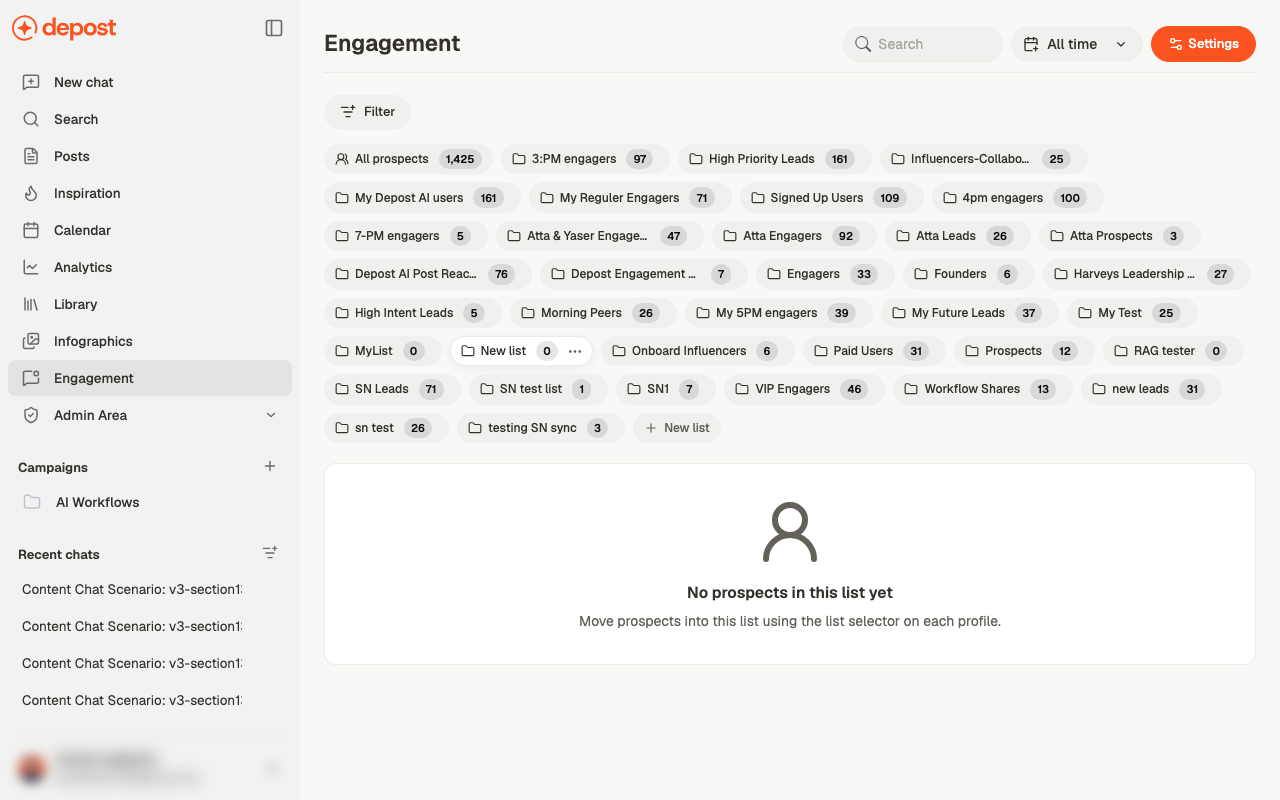
Task: Select testing SN sync list
Action: click(x=541, y=428)
